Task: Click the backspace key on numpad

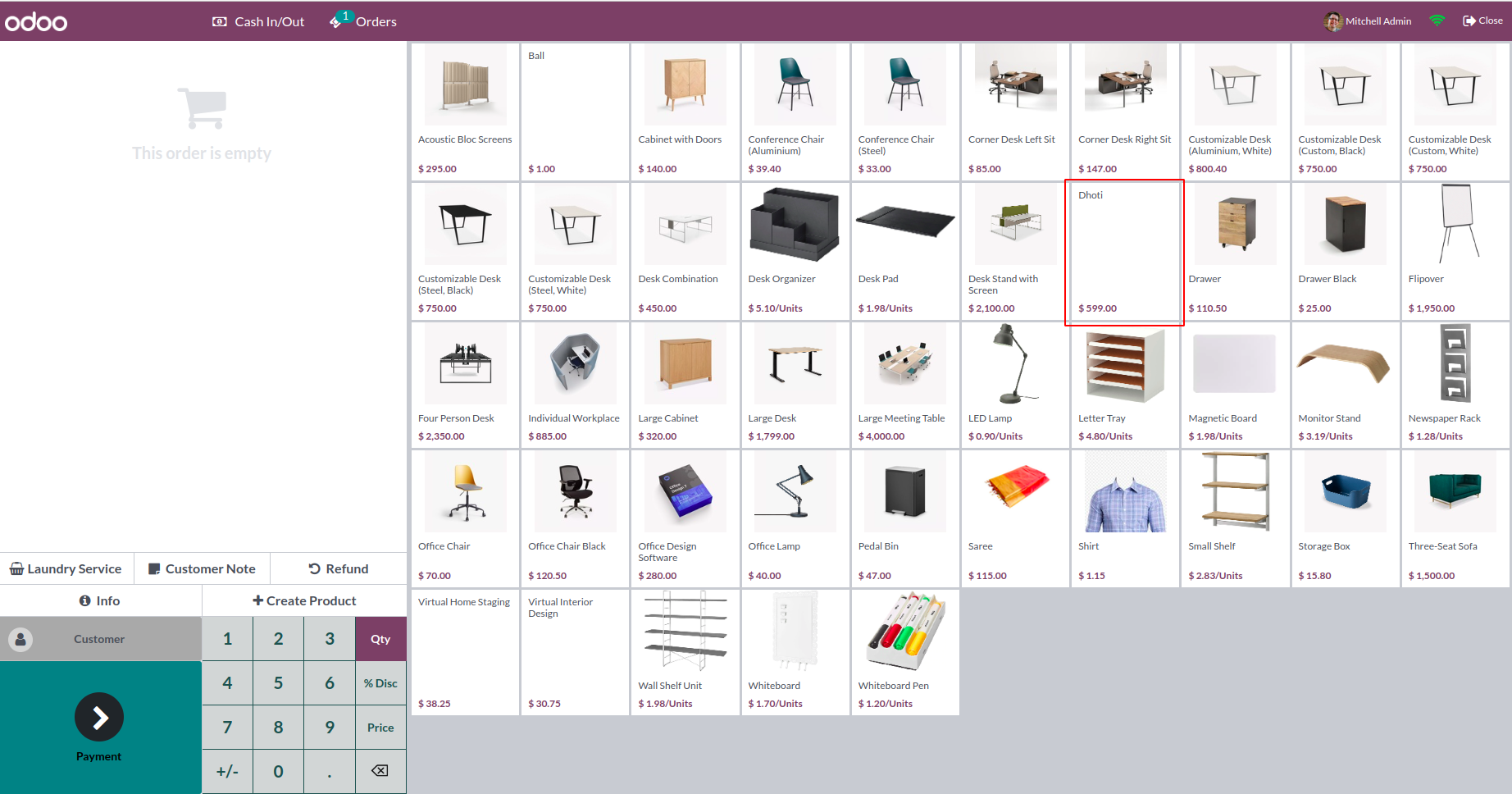Action: point(380,772)
